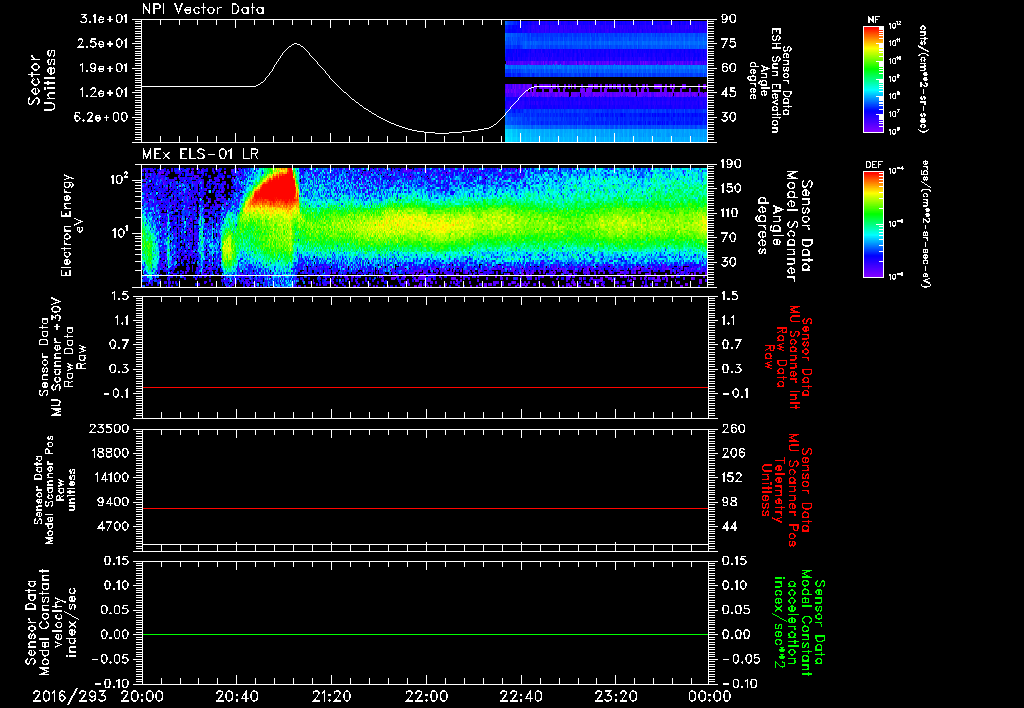Click the 20:00 time tick label
Image resolution: width=1024 pixels, height=708 pixels.
(142, 696)
